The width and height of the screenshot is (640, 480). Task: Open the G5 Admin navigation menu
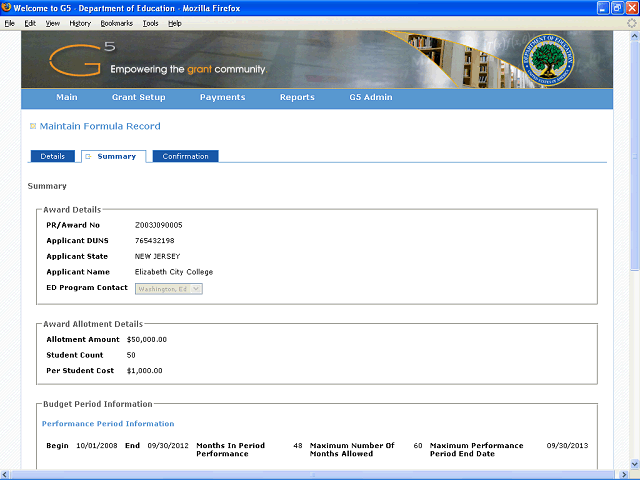point(371,98)
